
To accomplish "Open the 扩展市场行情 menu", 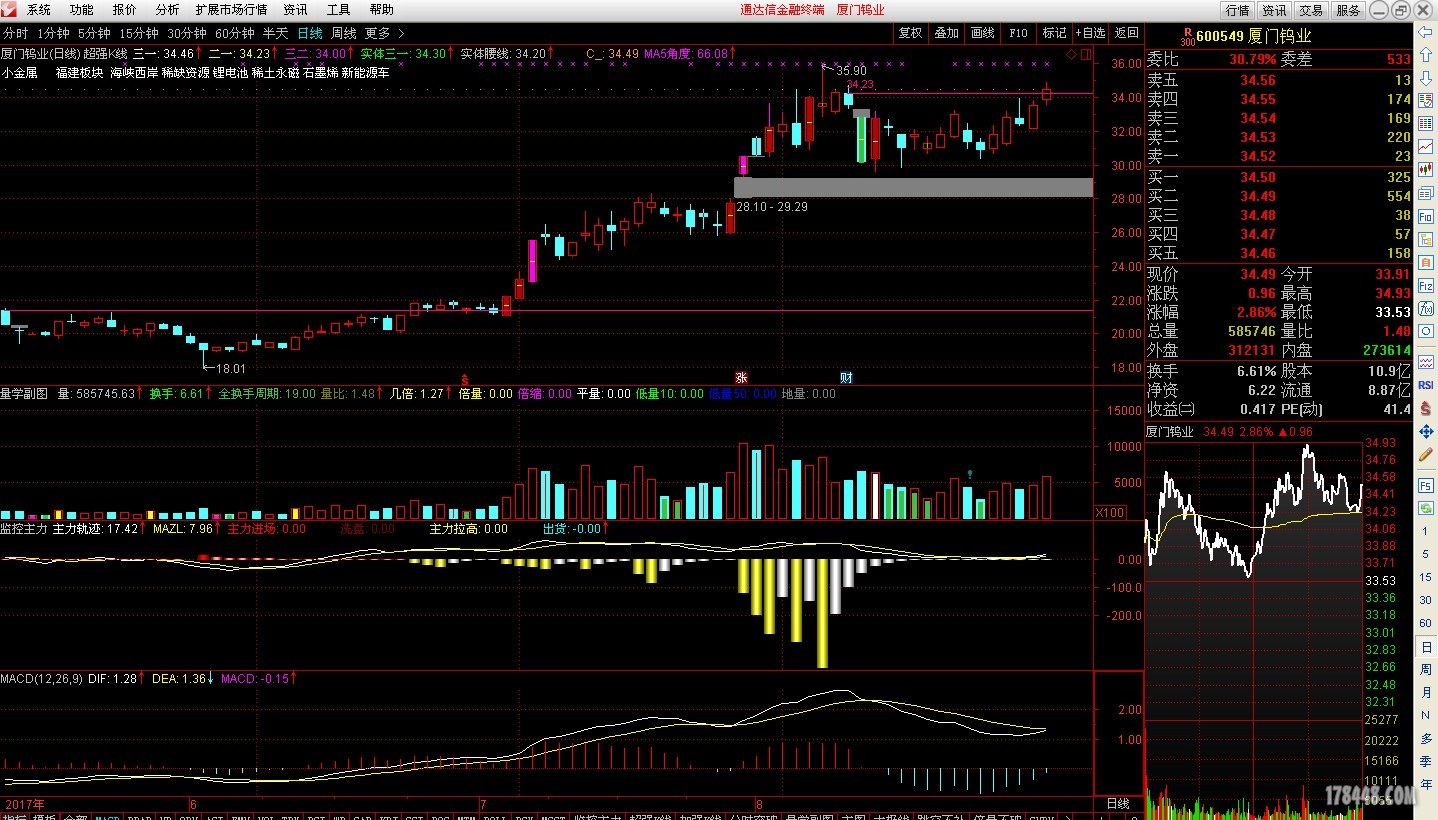I will [x=231, y=10].
